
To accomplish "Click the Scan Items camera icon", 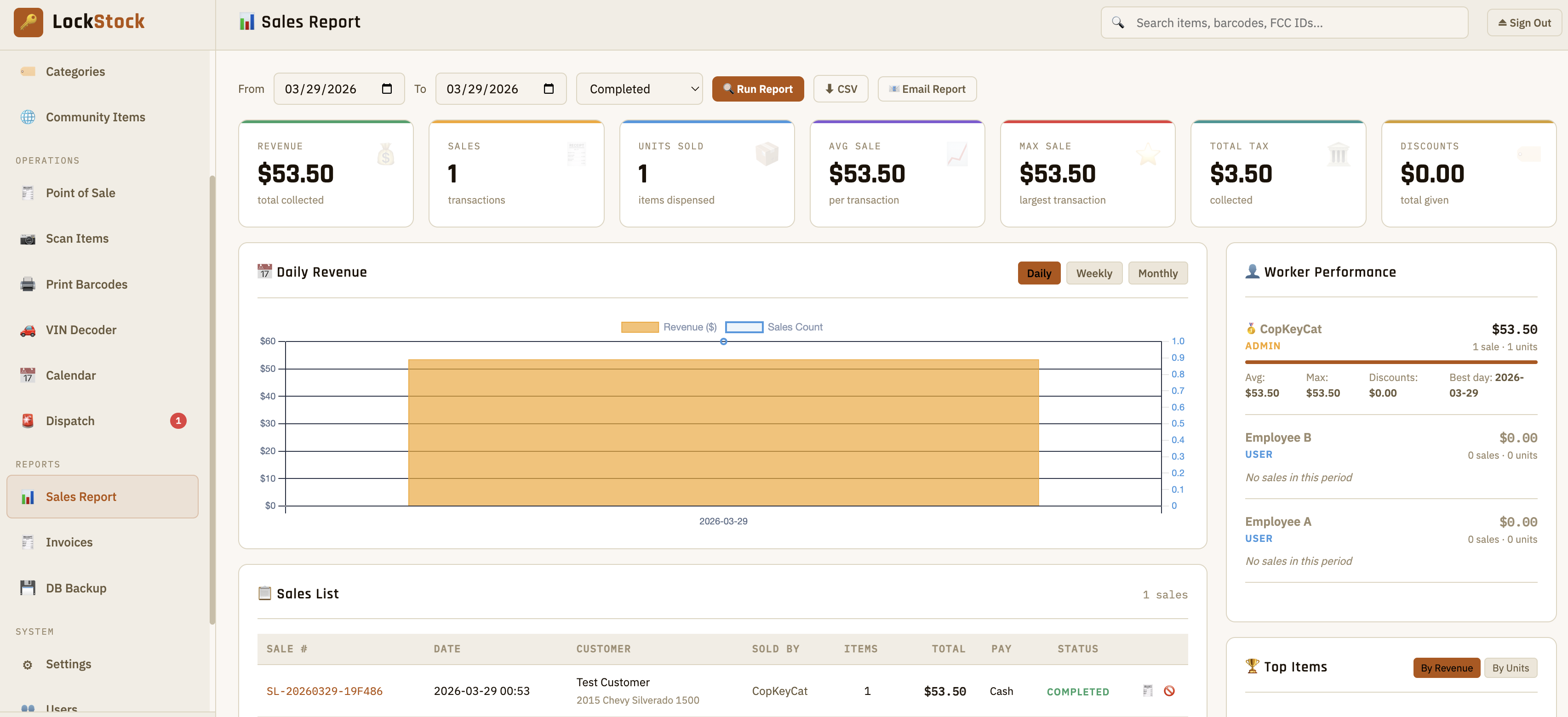I will point(28,238).
